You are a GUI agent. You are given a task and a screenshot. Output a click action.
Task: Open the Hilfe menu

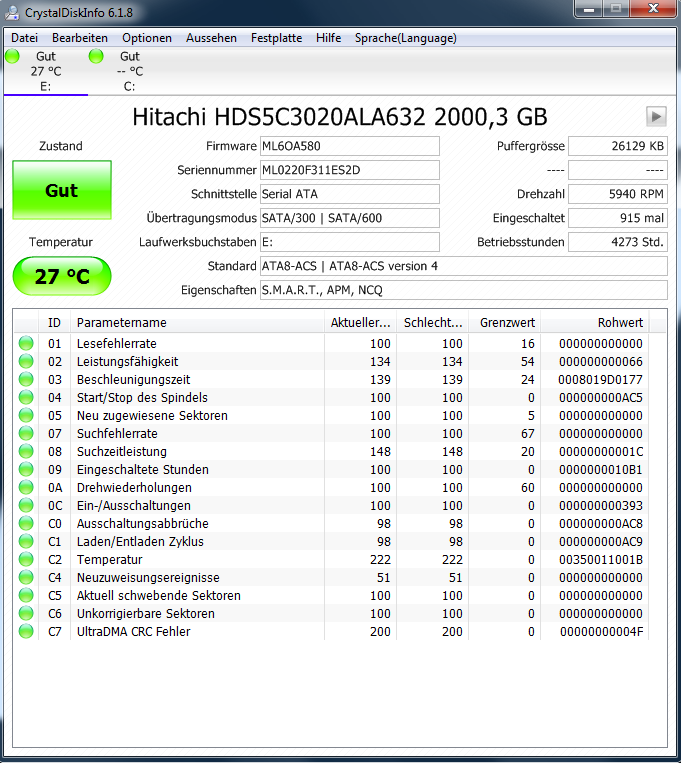(329, 38)
